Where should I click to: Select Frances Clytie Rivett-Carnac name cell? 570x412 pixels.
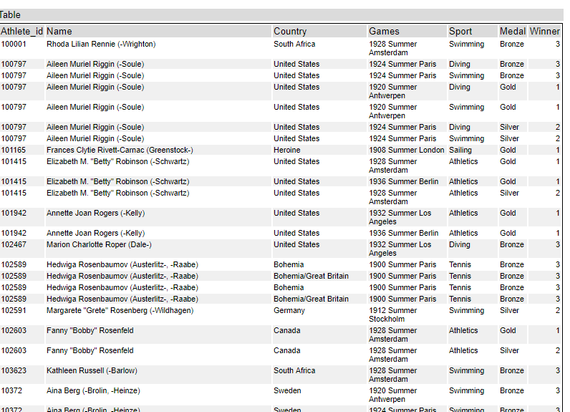coord(158,150)
